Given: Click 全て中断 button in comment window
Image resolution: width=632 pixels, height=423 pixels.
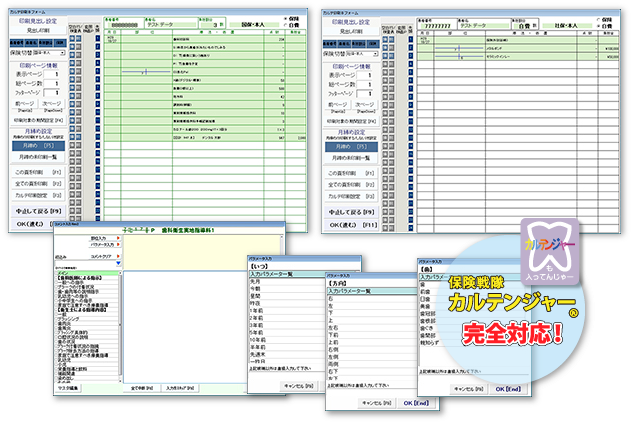Looking at the screenshot, I should [141, 388].
